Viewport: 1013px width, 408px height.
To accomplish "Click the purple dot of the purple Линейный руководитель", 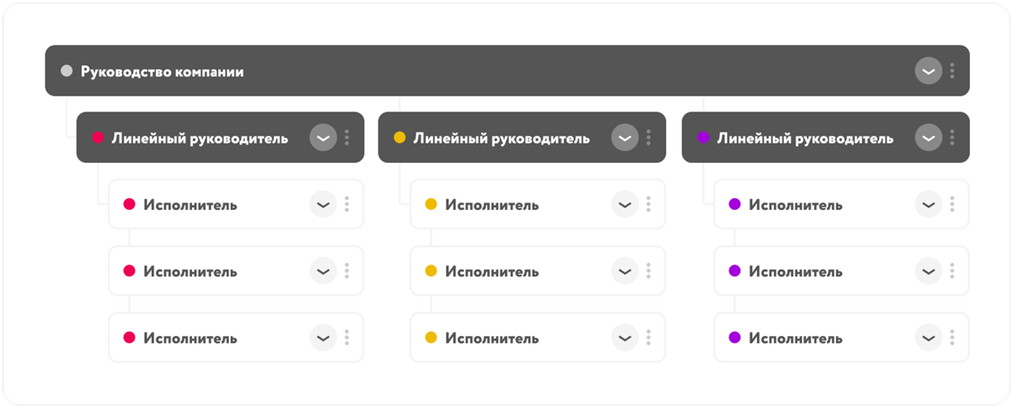I will click(x=703, y=138).
